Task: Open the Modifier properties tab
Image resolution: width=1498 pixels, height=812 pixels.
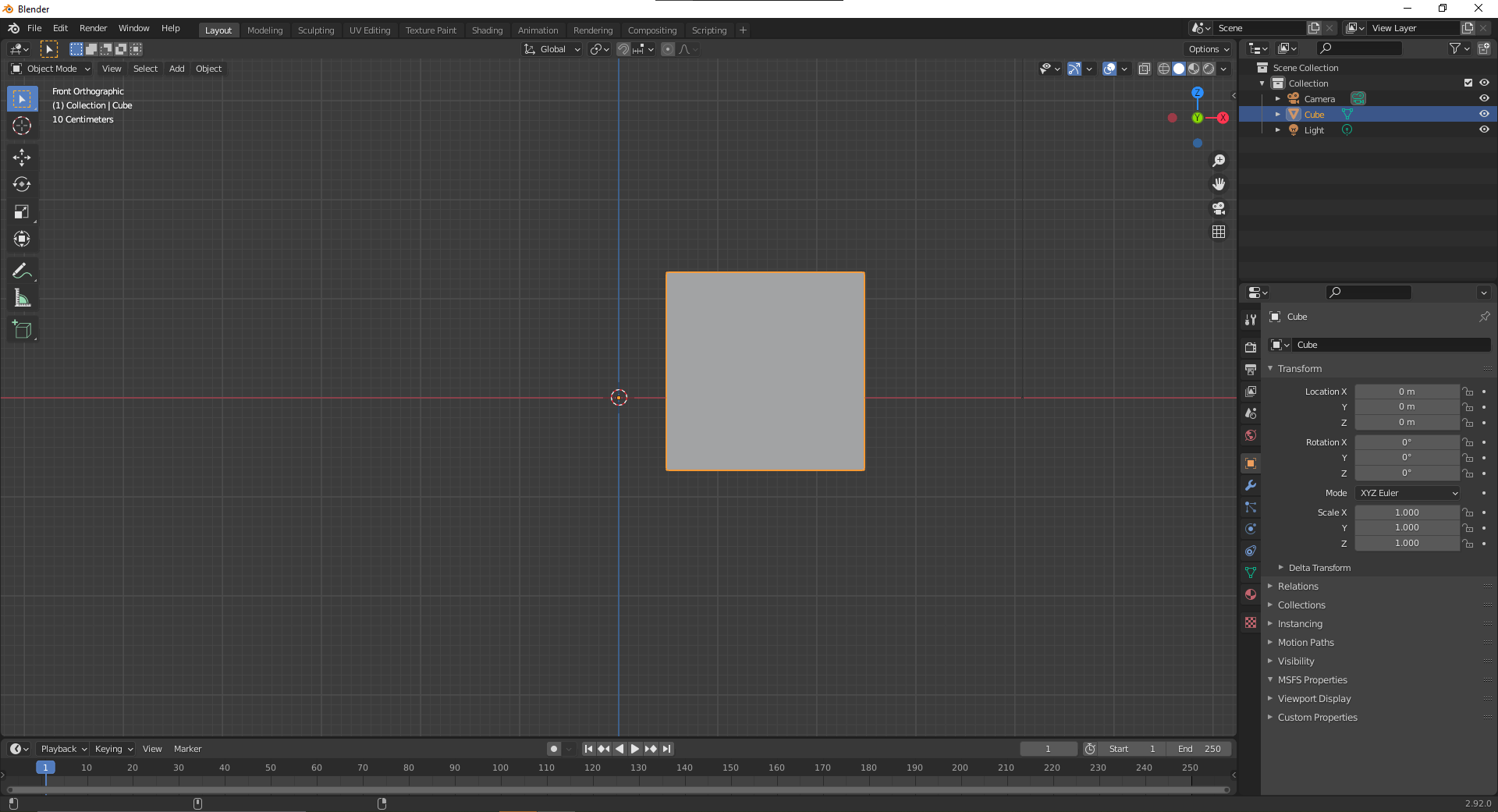Action: coord(1251,485)
